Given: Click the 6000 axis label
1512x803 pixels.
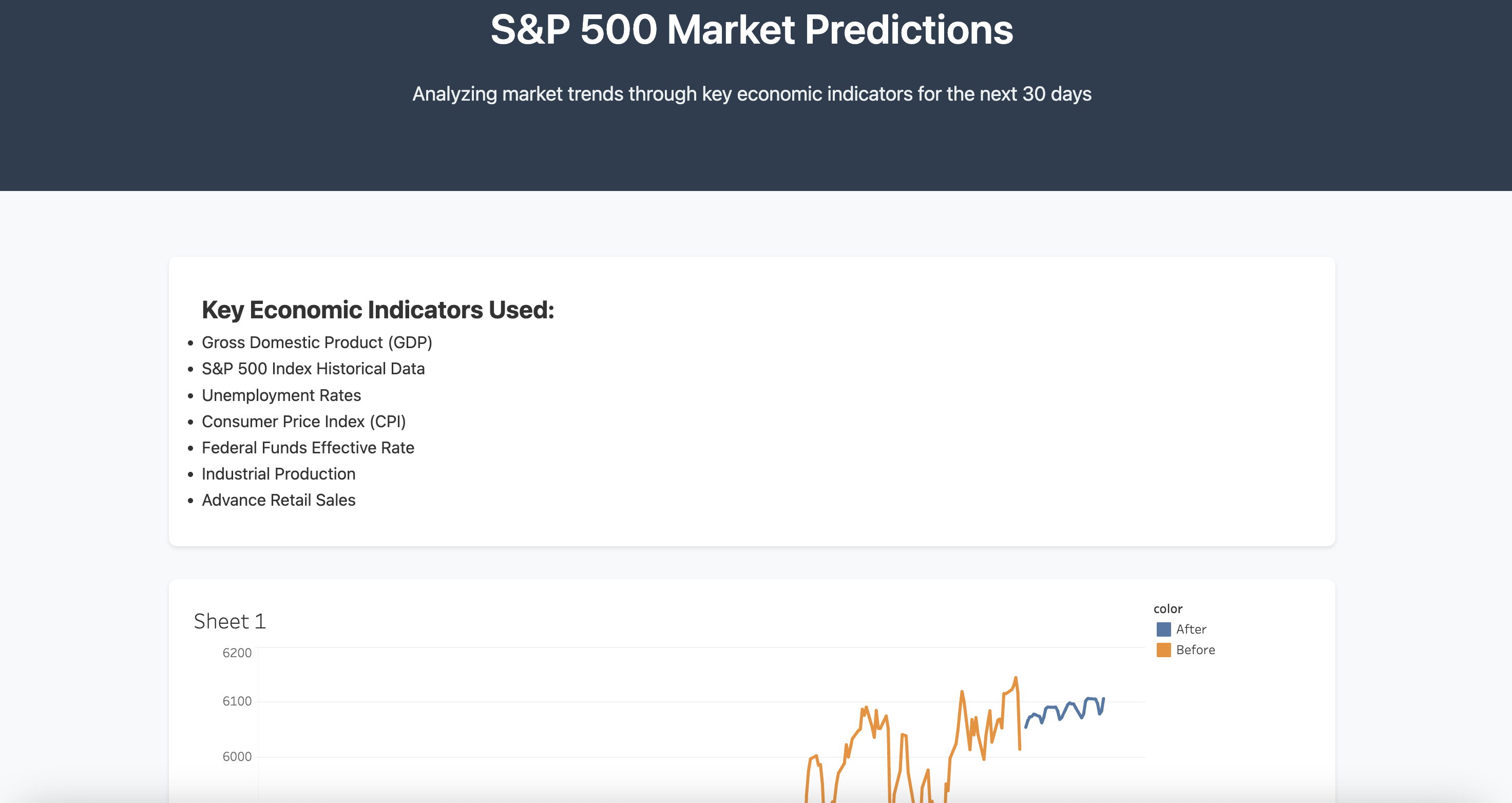Looking at the screenshot, I should pos(237,757).
